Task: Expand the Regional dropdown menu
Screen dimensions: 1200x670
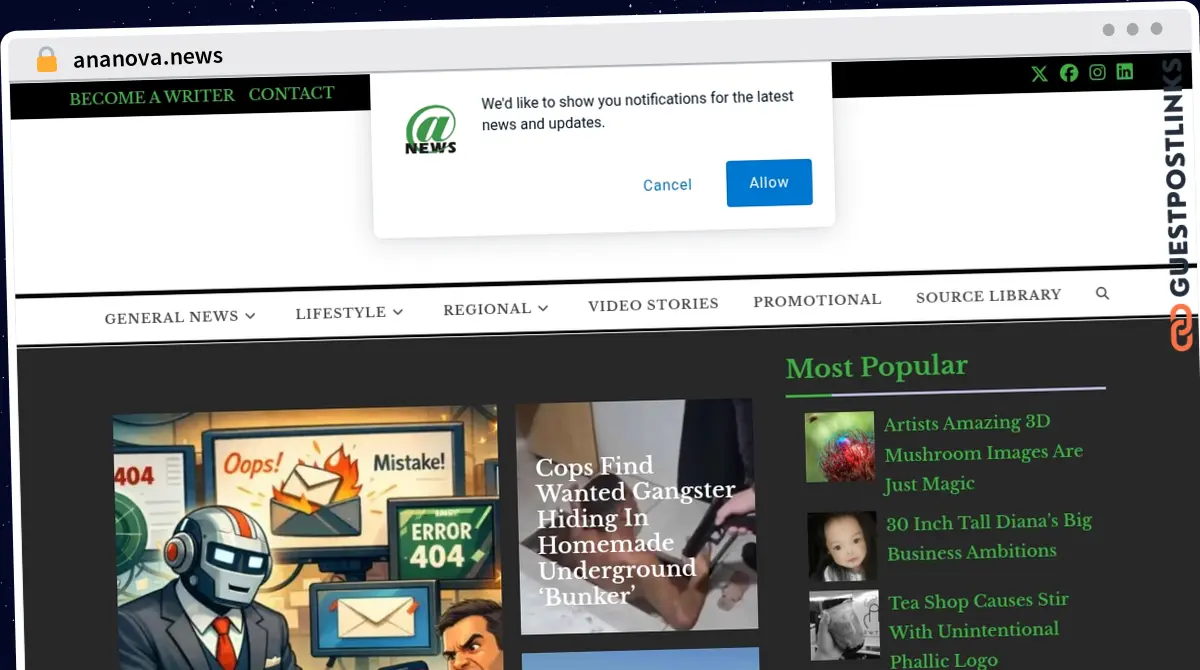Action: [496, 309]
